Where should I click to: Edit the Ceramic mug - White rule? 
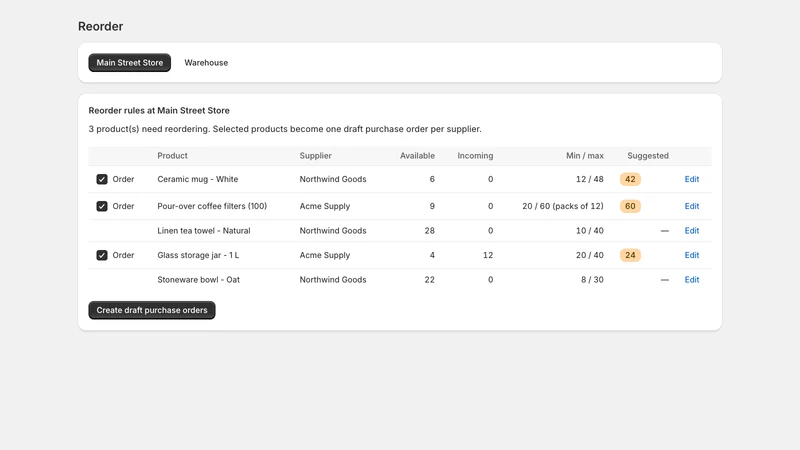(691, 179)
